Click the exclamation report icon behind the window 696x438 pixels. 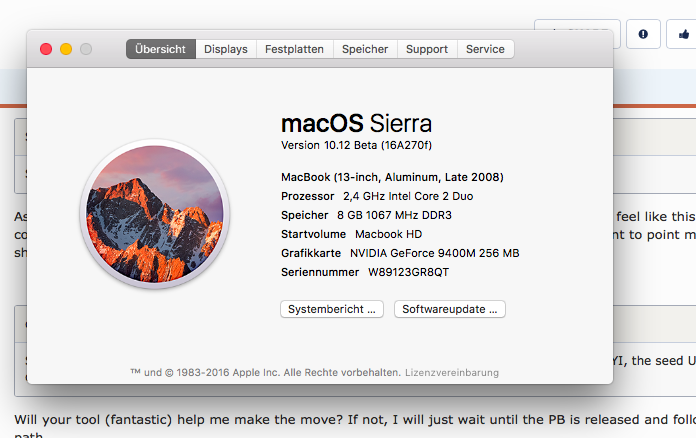click(x=643, y=34)
